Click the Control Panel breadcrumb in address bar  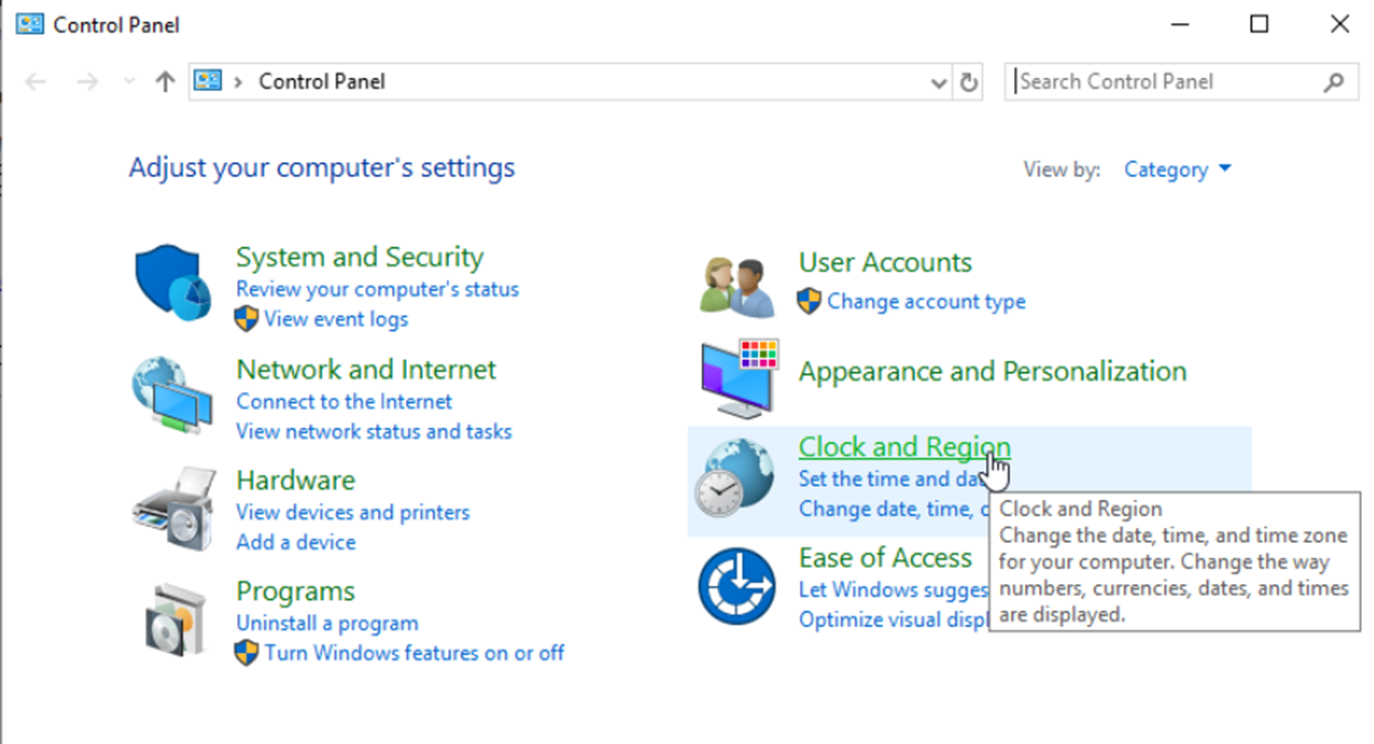tap(322, 82)
